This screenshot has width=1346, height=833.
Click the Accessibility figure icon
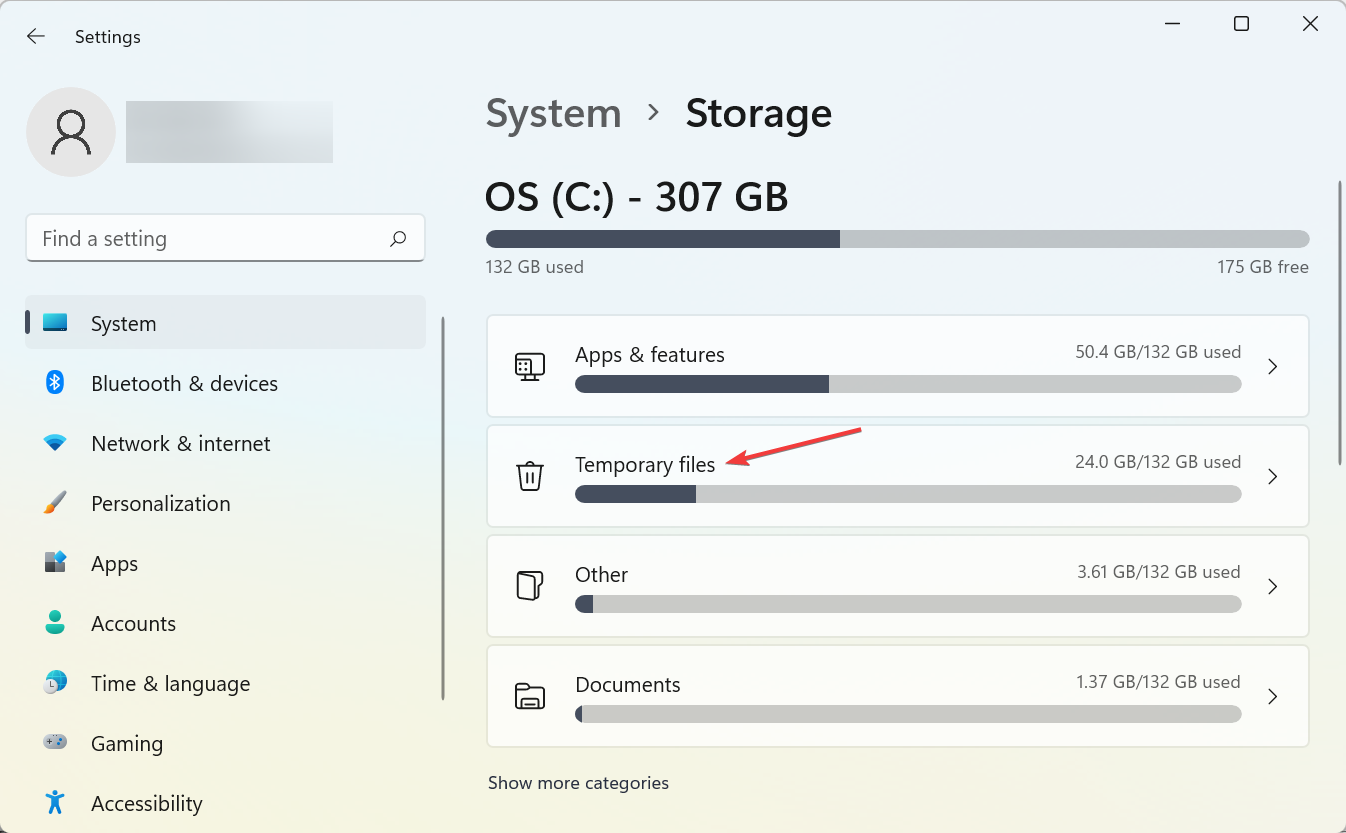[x=55, y=803]
